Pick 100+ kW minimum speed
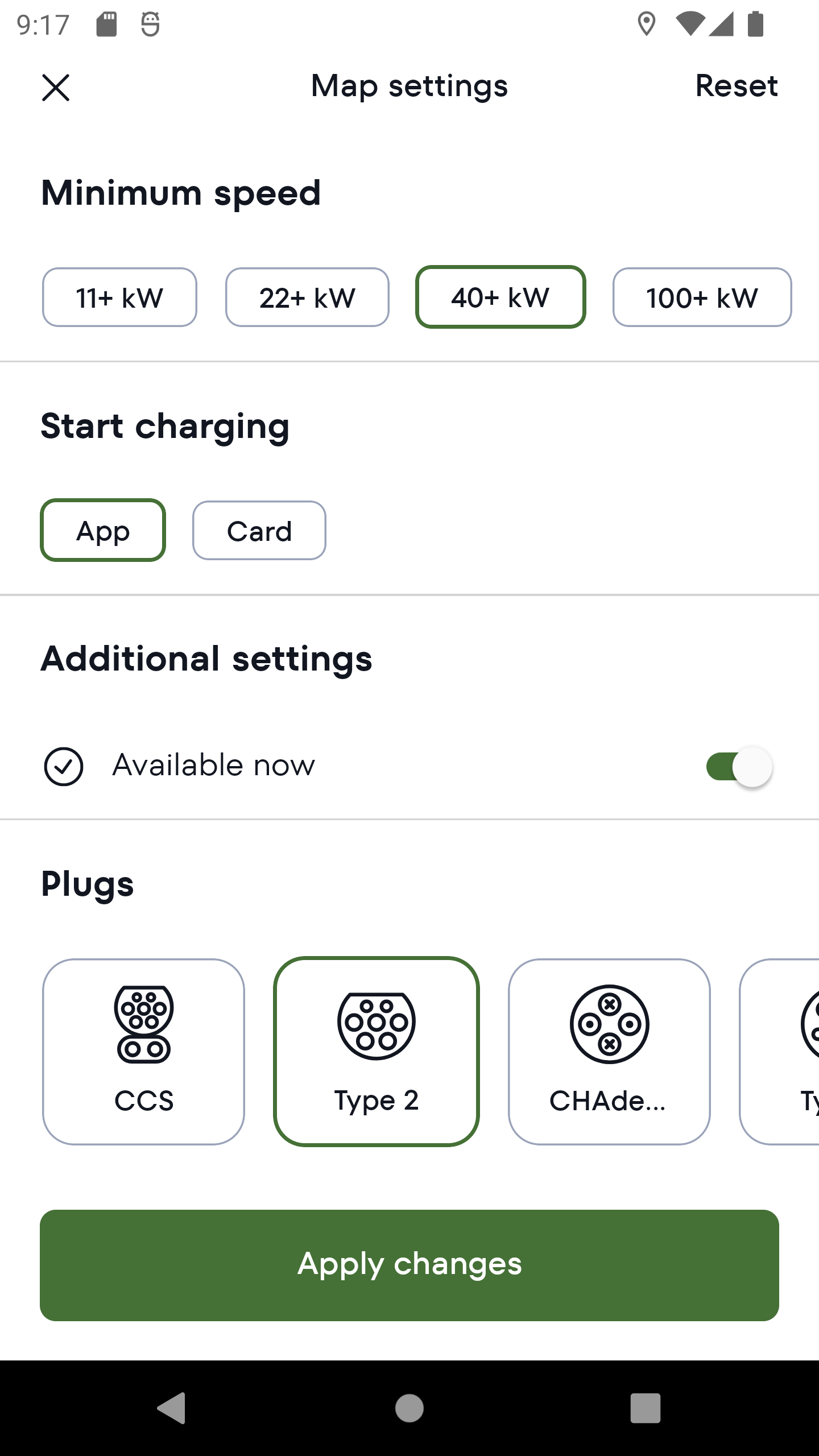 click(702, 297)
